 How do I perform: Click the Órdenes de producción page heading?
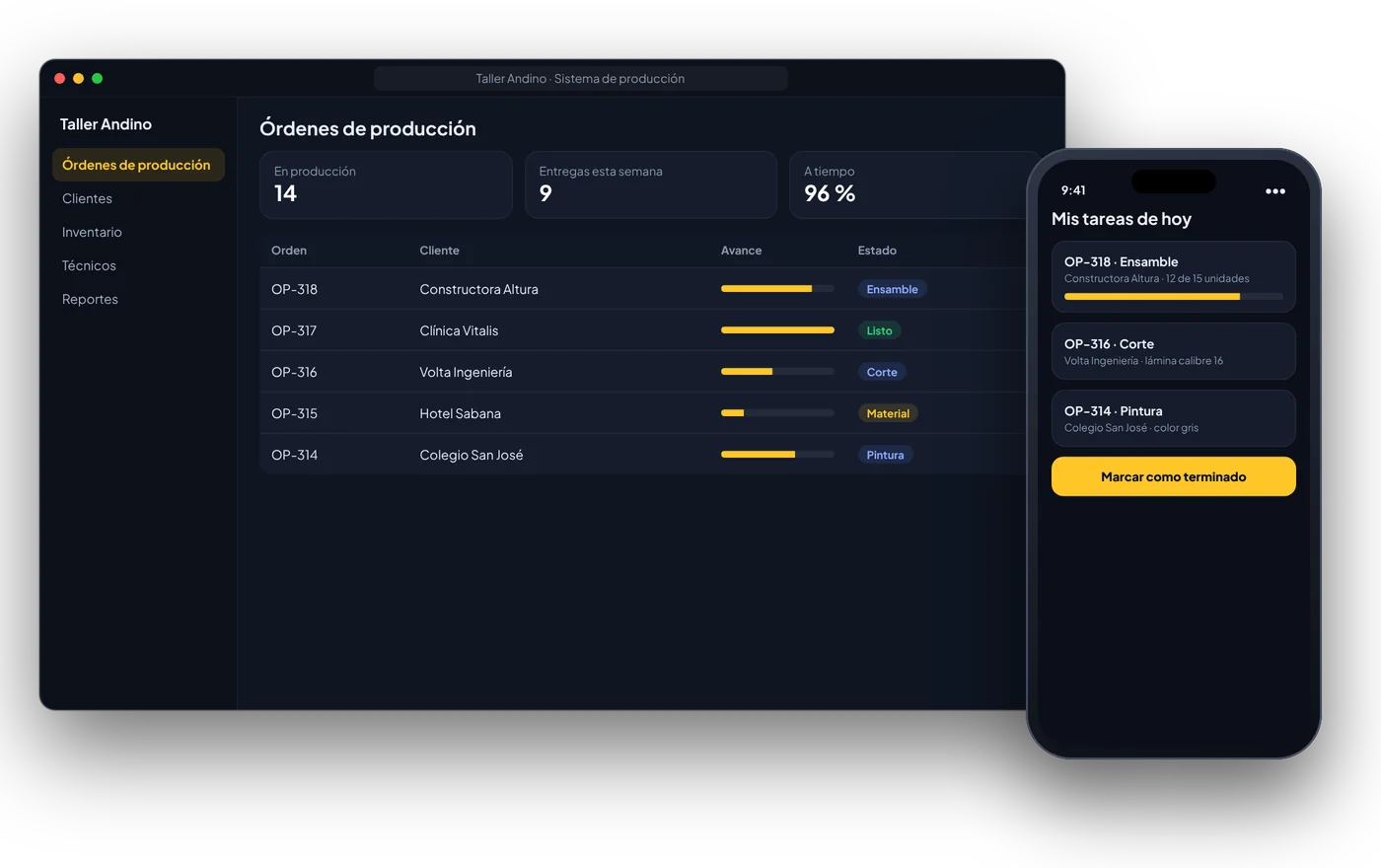pos(368,128)
